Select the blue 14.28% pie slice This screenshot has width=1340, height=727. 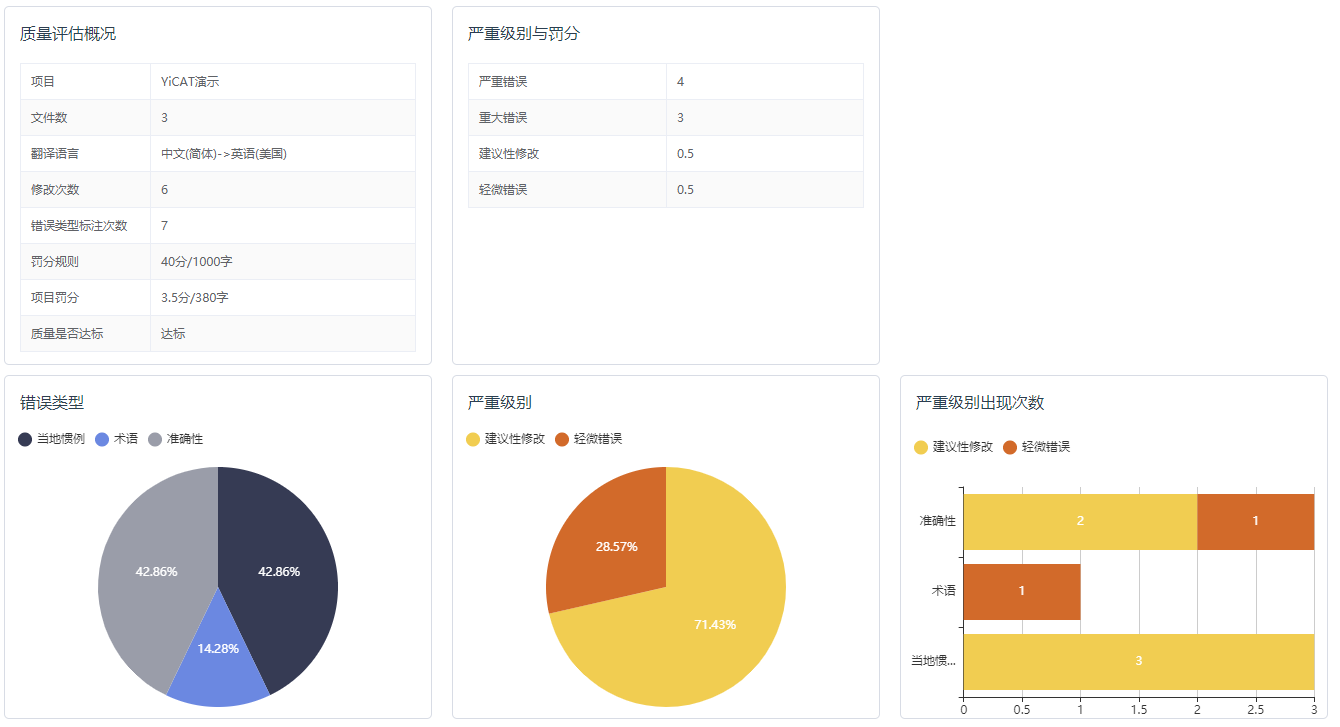[218, 660]
